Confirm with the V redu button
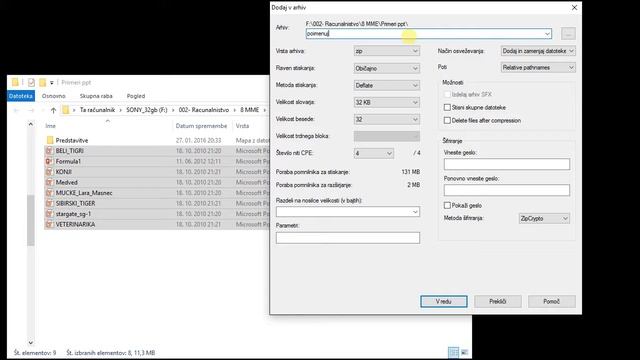This screenshot has height=360, width=640. [x=444, y=302]
